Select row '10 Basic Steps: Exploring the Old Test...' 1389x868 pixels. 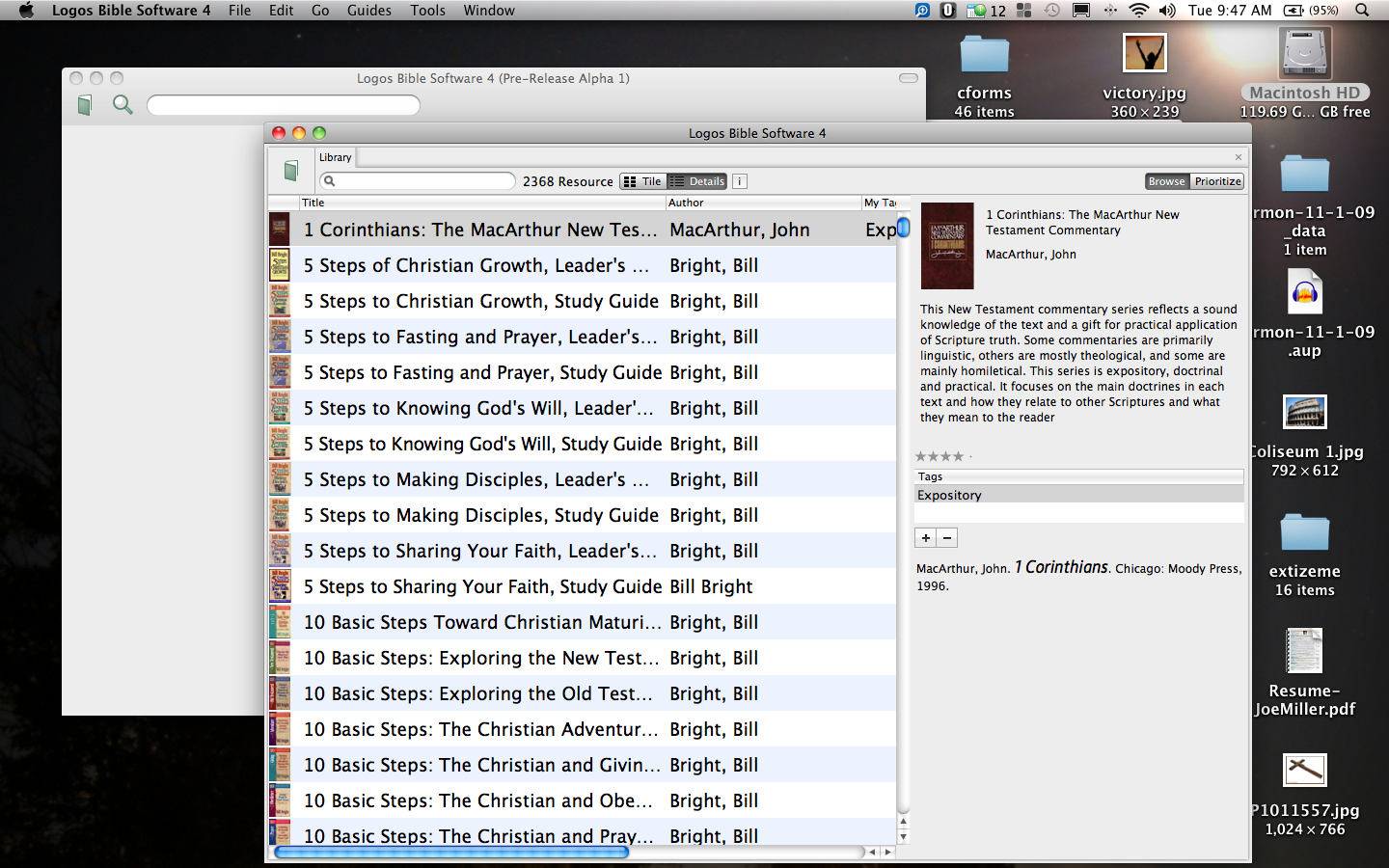tap(583, 693)
